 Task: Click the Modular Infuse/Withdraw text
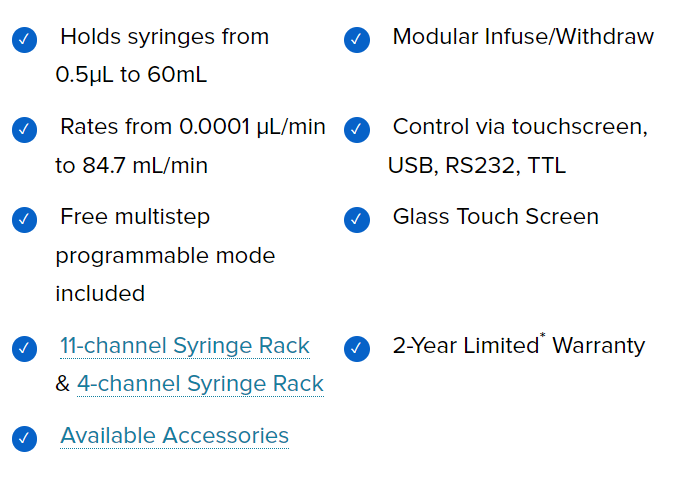pos(523,37)
